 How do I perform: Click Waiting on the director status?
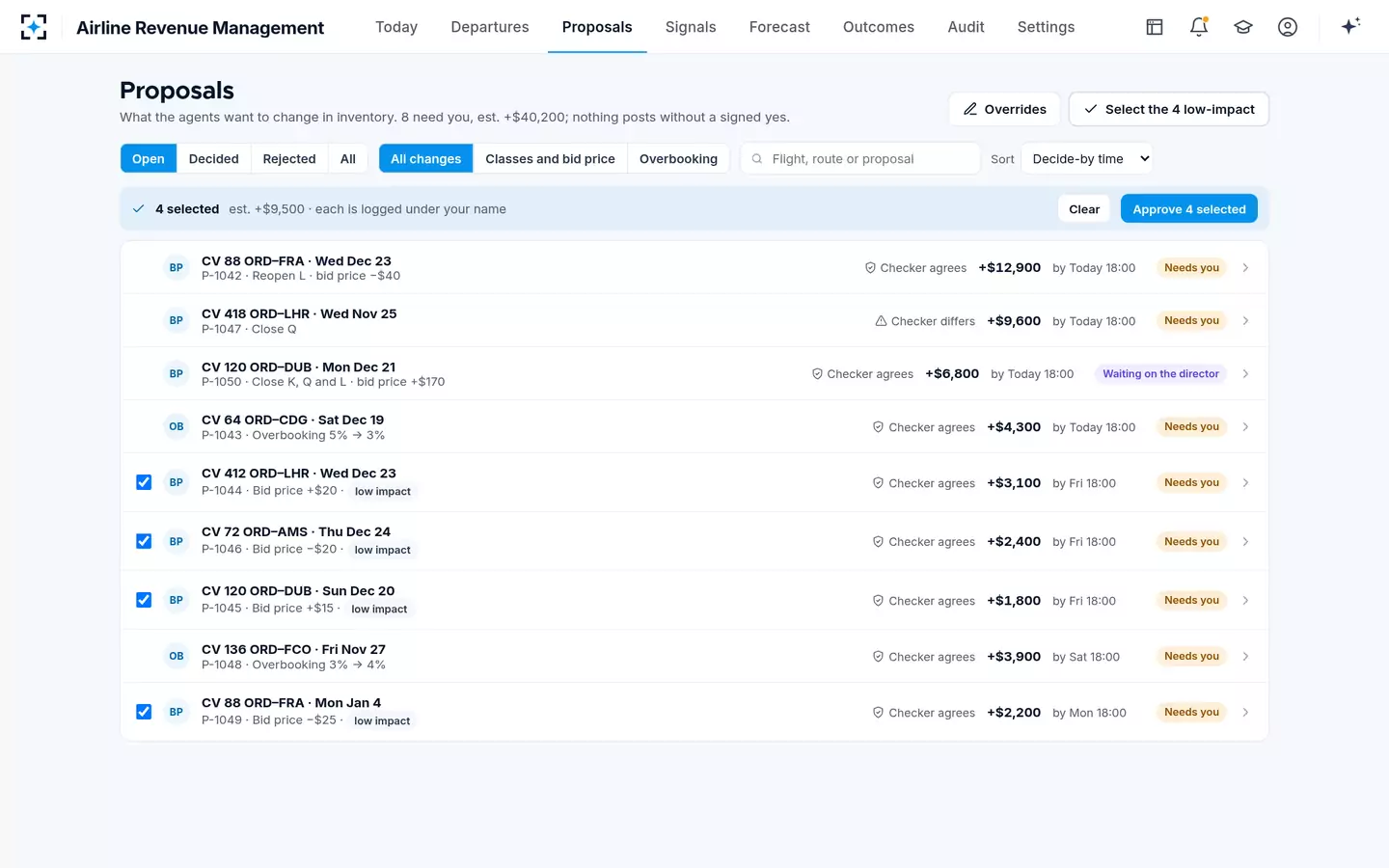coord(1160,373)
